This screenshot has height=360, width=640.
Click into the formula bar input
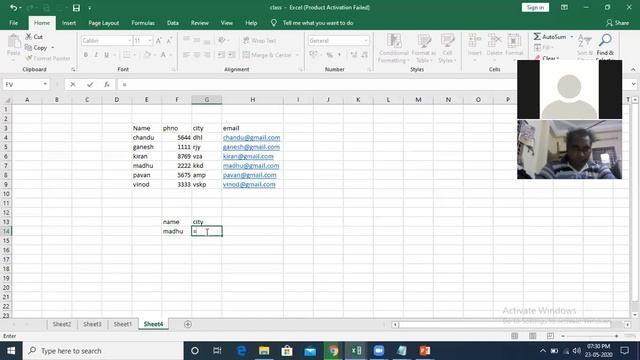point(317,84)
